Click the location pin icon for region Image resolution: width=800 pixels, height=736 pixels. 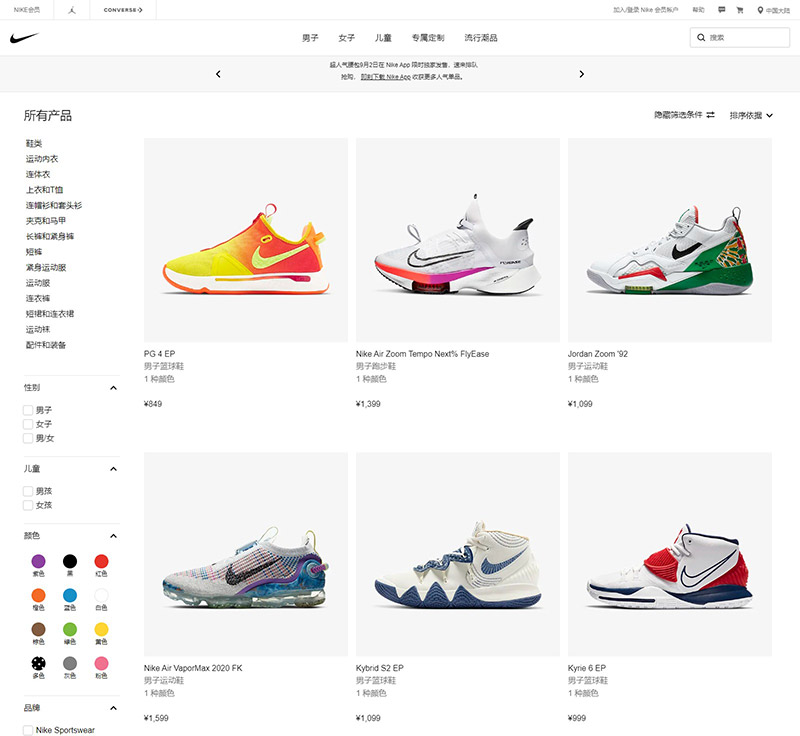(x=760, y=10)
